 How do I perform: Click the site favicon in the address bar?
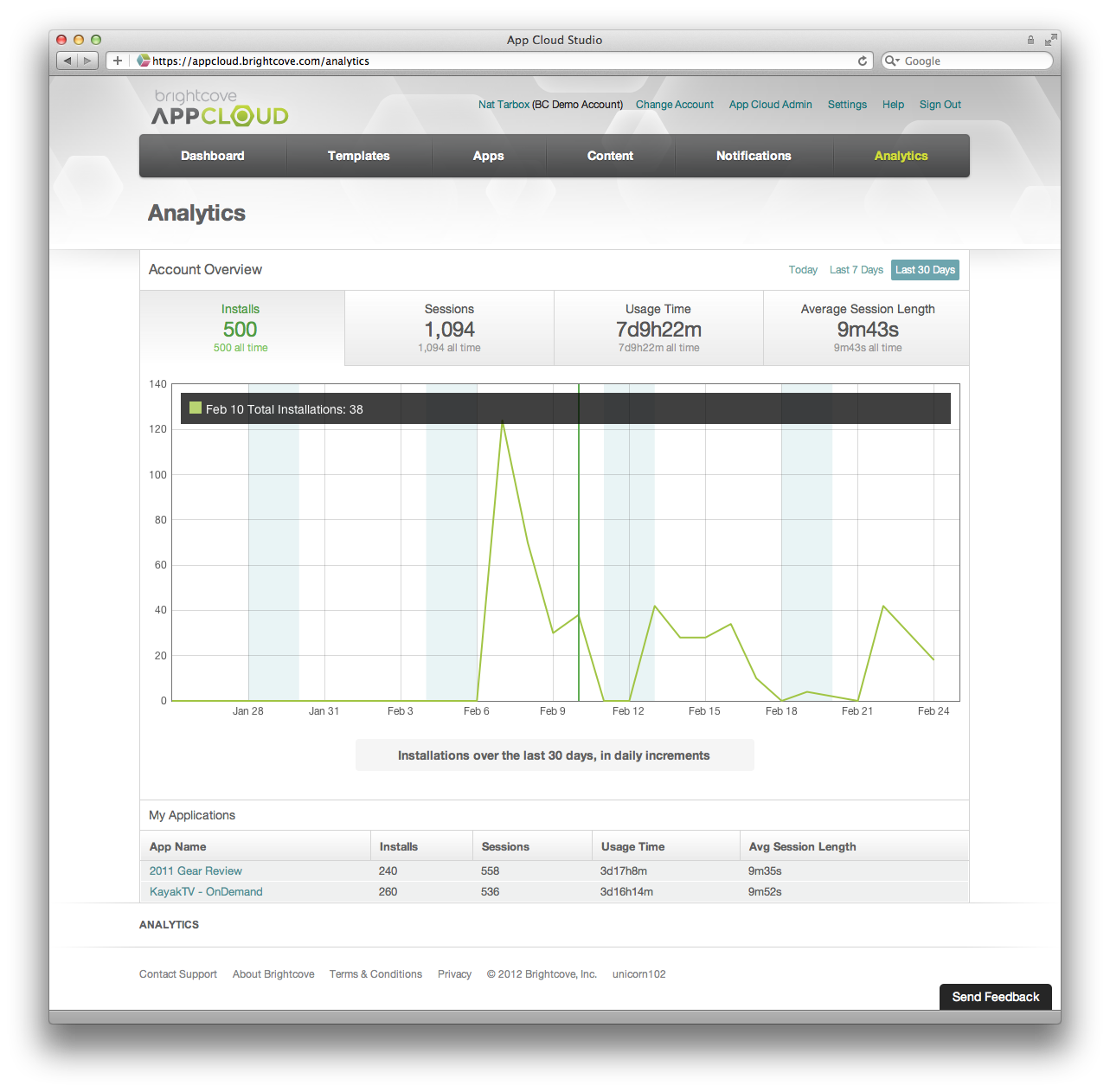click(144, 61)
